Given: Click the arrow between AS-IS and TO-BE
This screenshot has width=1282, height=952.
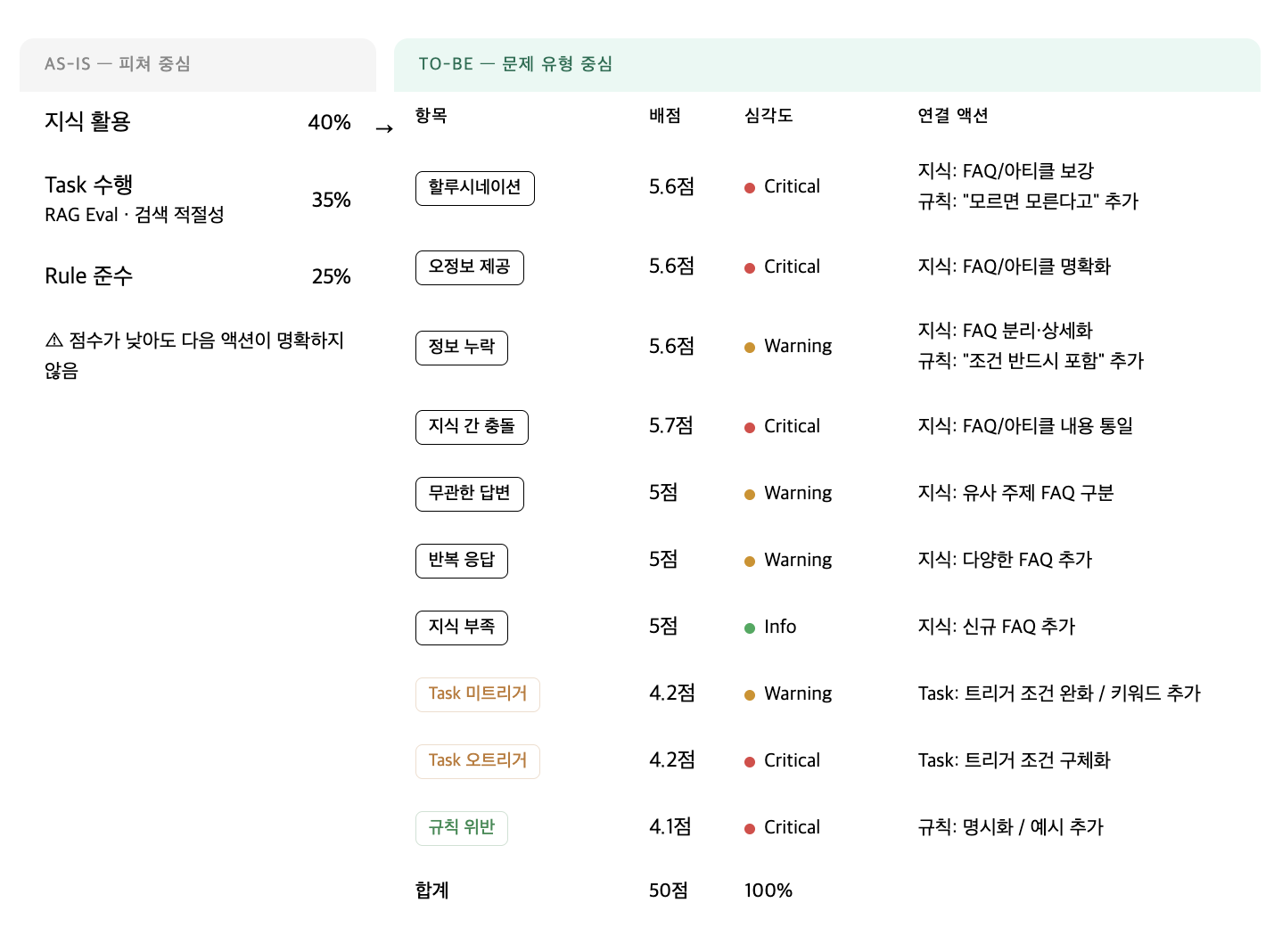Looking at the screenshot, I should pos(384,129).
